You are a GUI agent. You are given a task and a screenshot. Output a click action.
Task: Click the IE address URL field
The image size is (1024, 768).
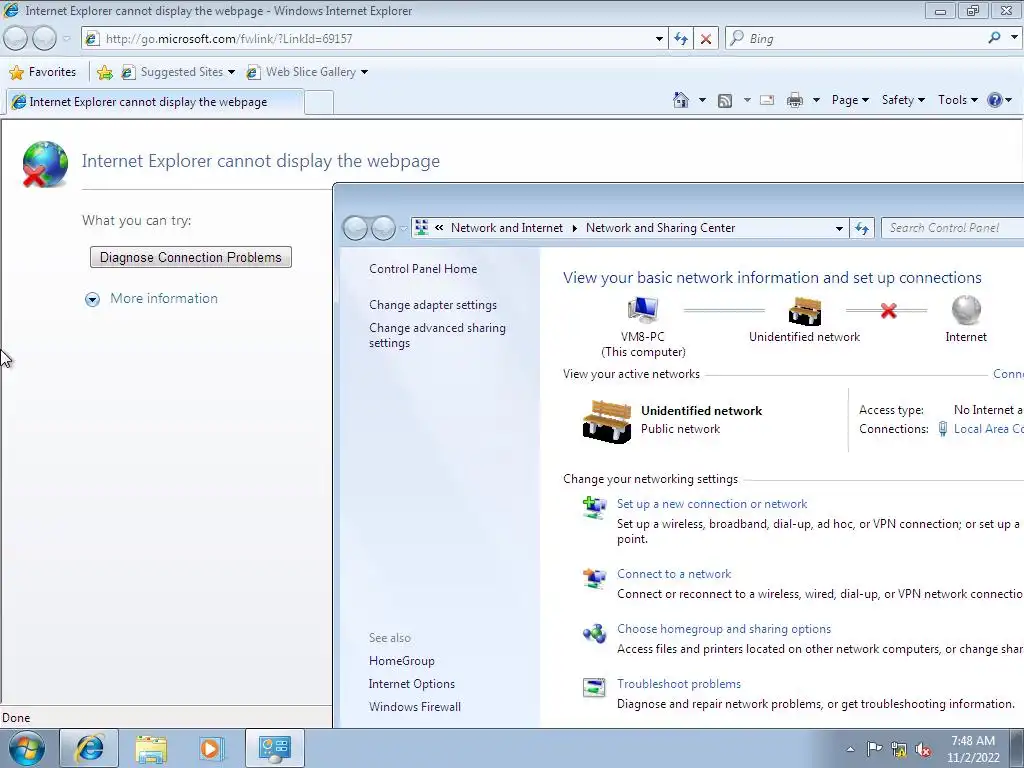coord(376,39)
